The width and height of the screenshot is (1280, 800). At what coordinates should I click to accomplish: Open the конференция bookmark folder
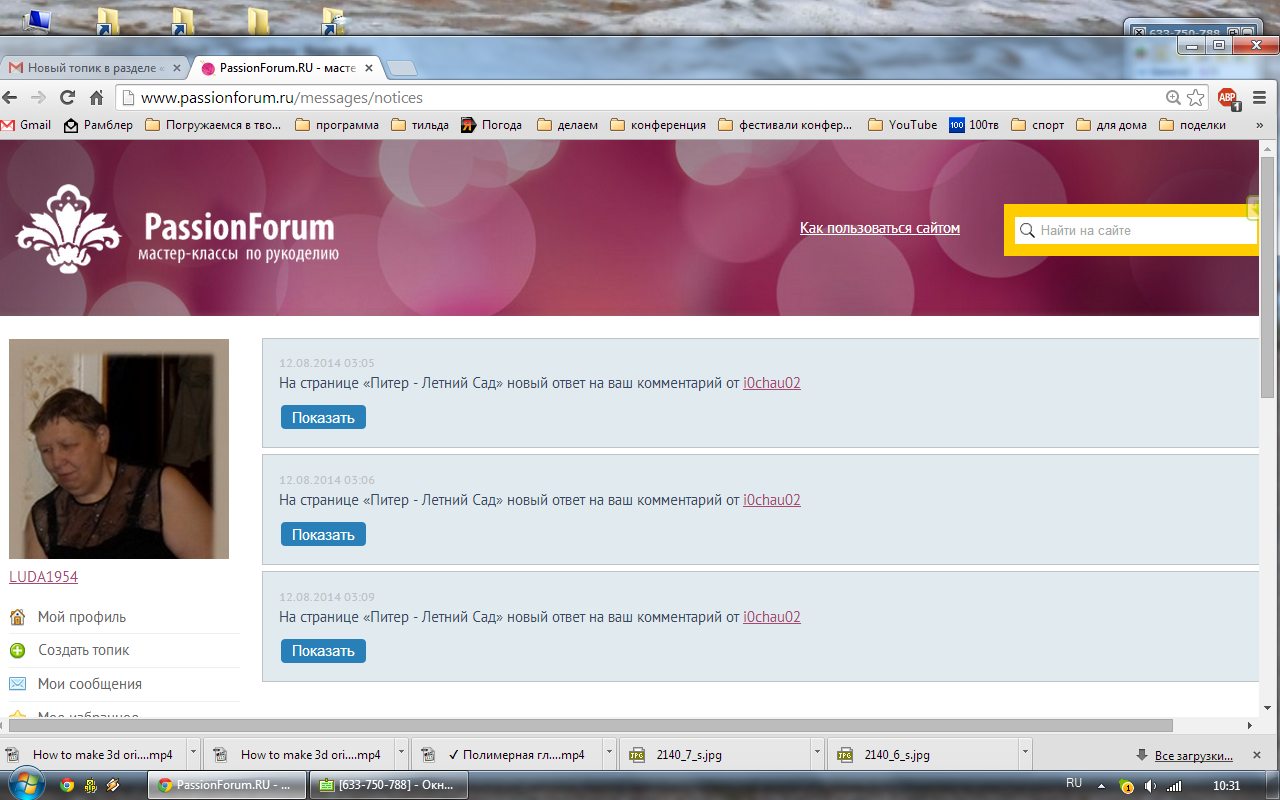657,125
